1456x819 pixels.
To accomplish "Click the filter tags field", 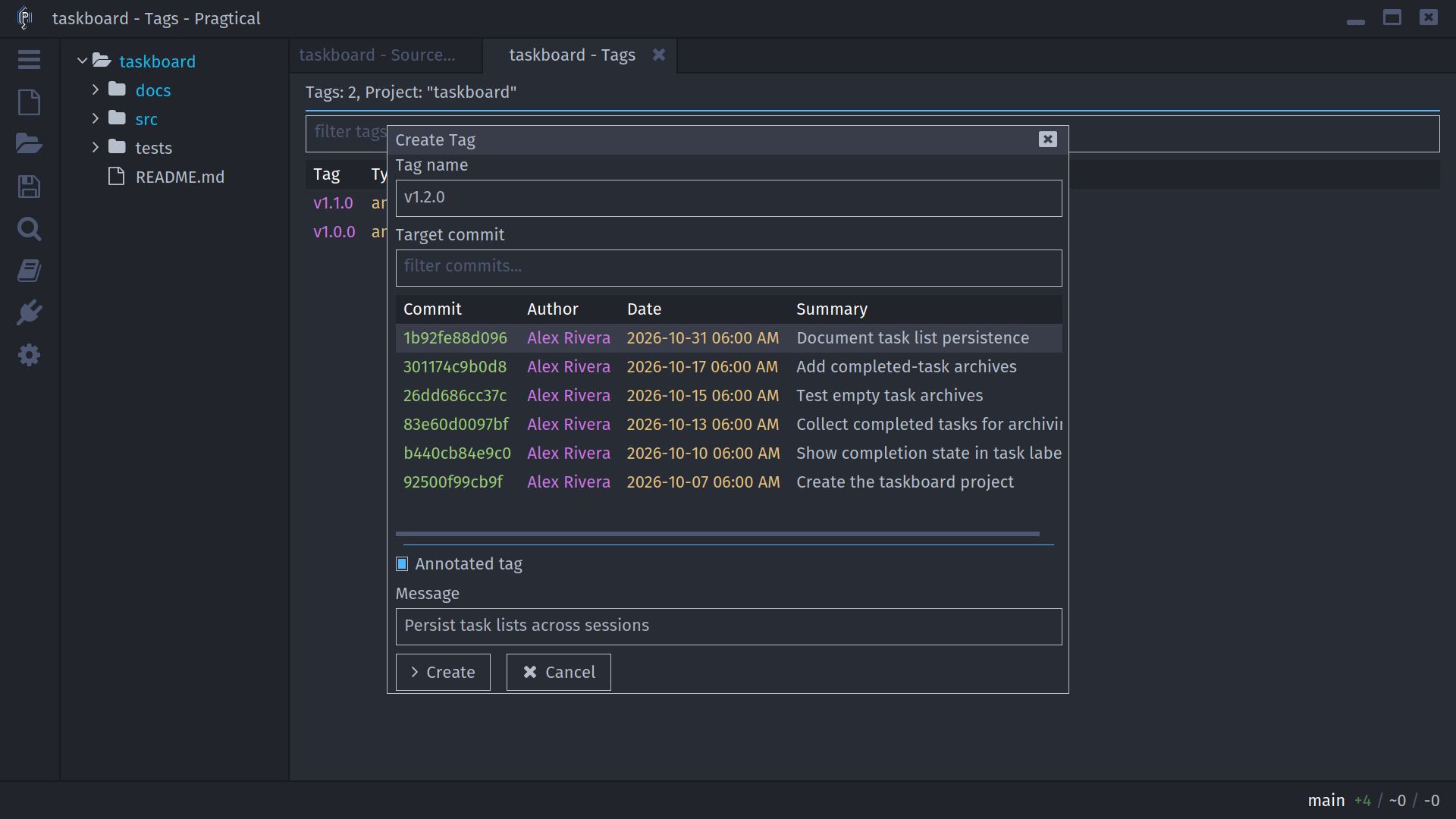I will coord(873,133).
